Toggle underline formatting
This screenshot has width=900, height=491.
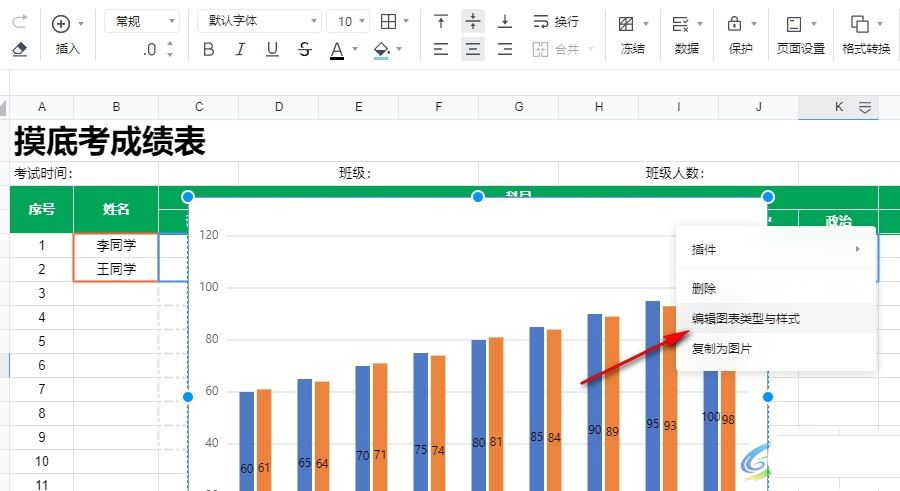[272, 49]
